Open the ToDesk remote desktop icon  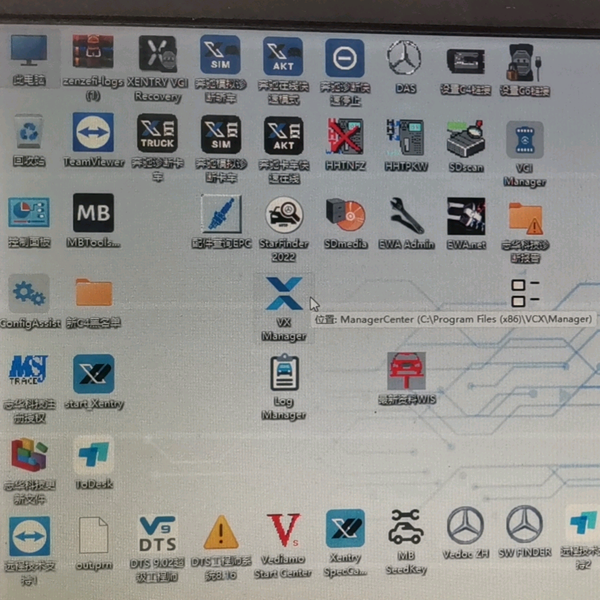(x=93, y=456)
